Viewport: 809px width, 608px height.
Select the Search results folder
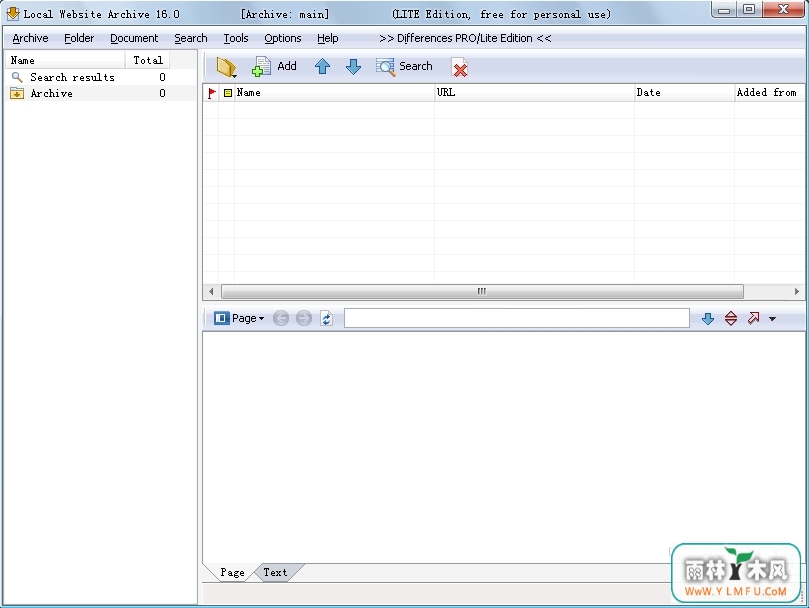[72, 77]
